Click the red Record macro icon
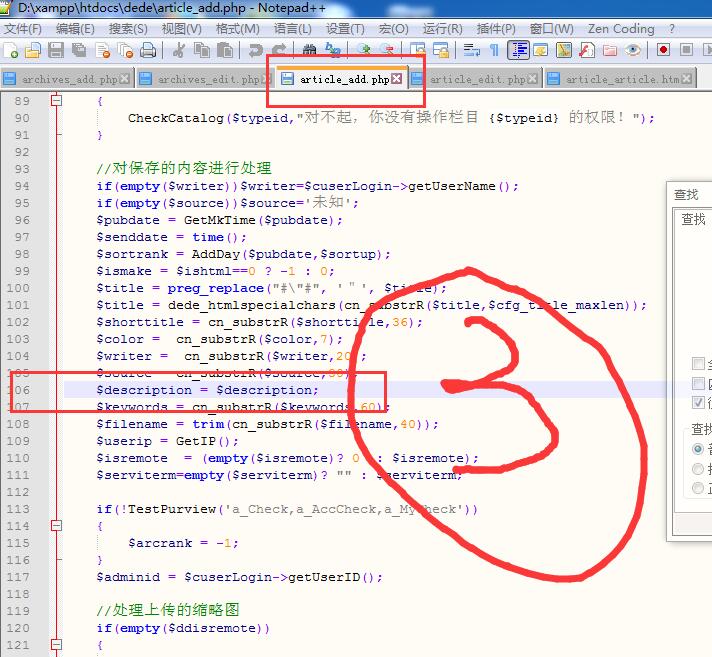This screenshot has width=712, height=657. pos(663,50)
